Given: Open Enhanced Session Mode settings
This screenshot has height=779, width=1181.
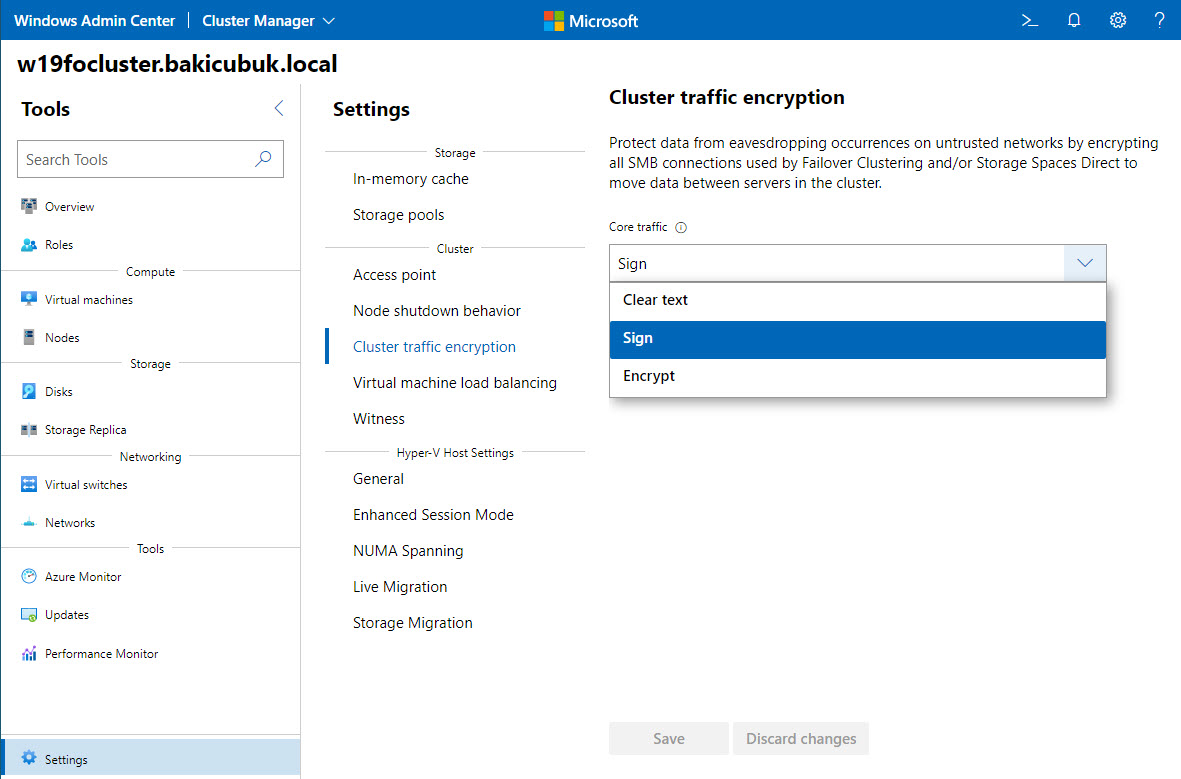Looking at the screenshot, I should (x=433, y=515).
